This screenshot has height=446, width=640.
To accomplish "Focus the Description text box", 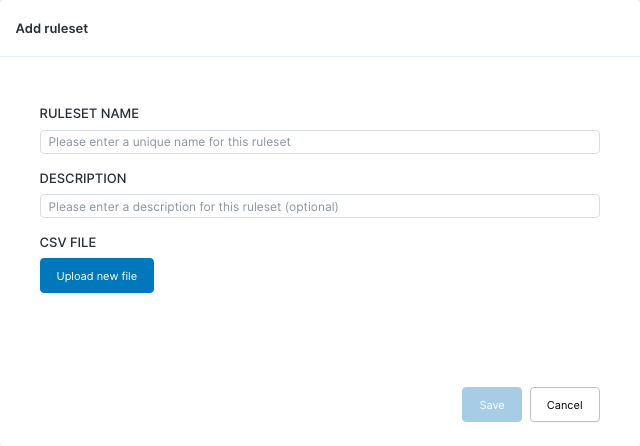I will coord(319,207).
